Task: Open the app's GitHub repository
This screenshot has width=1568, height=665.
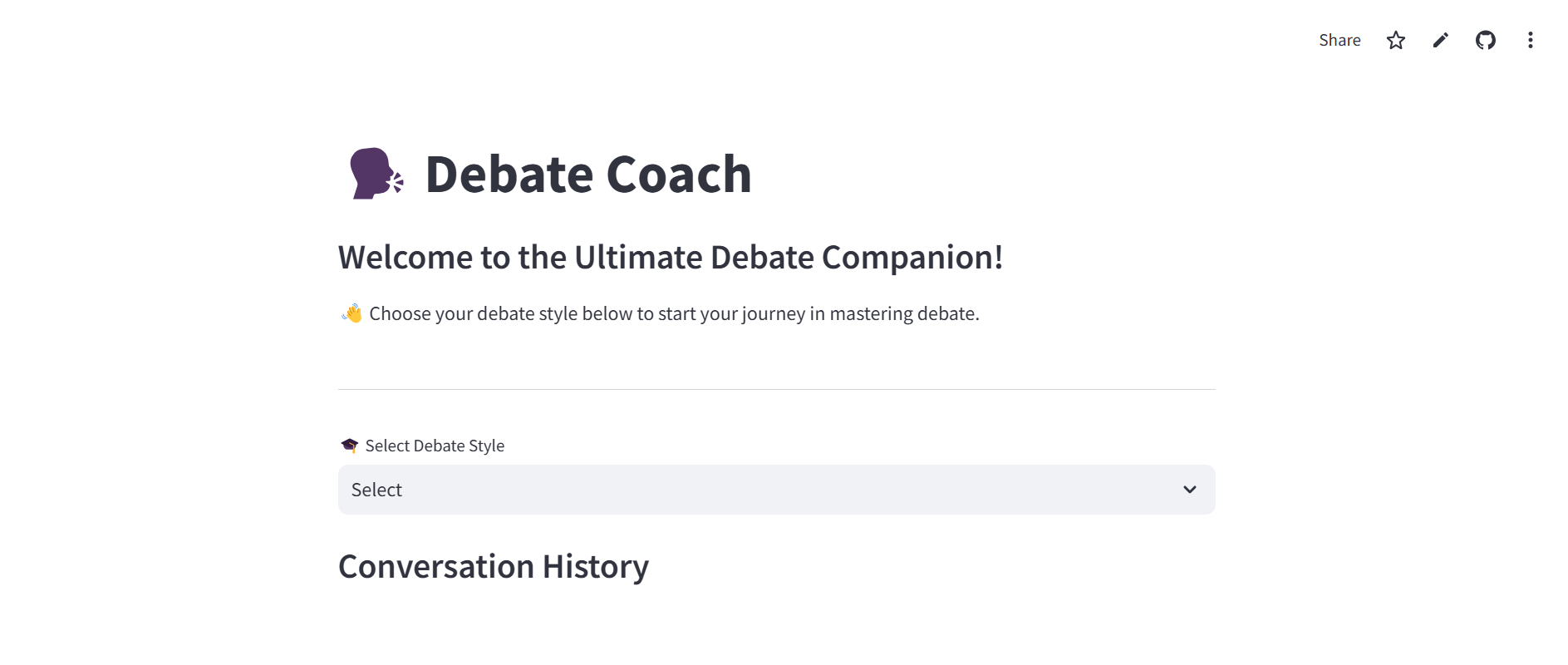Action: [1486, 40]
